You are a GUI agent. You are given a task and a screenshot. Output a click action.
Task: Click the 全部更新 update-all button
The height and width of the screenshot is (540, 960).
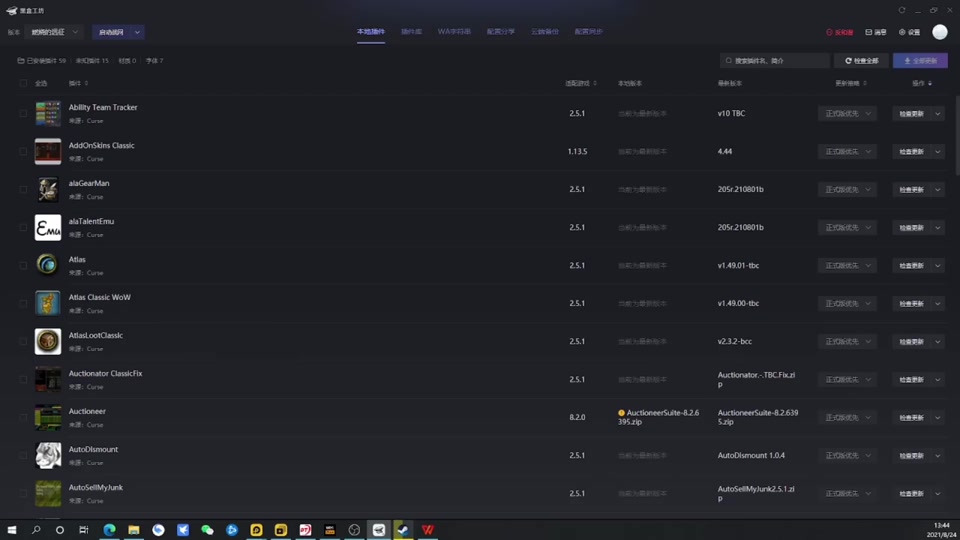point(920,61)
